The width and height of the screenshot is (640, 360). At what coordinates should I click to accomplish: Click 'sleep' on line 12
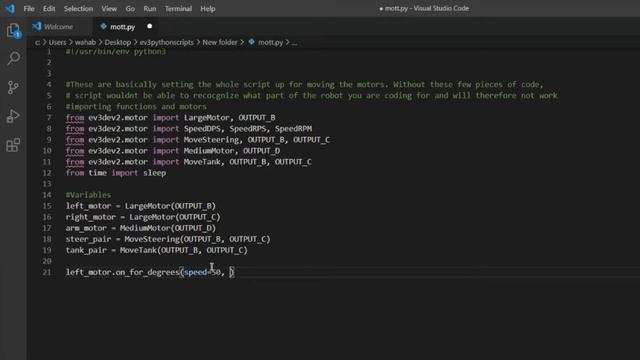[154, 173]
